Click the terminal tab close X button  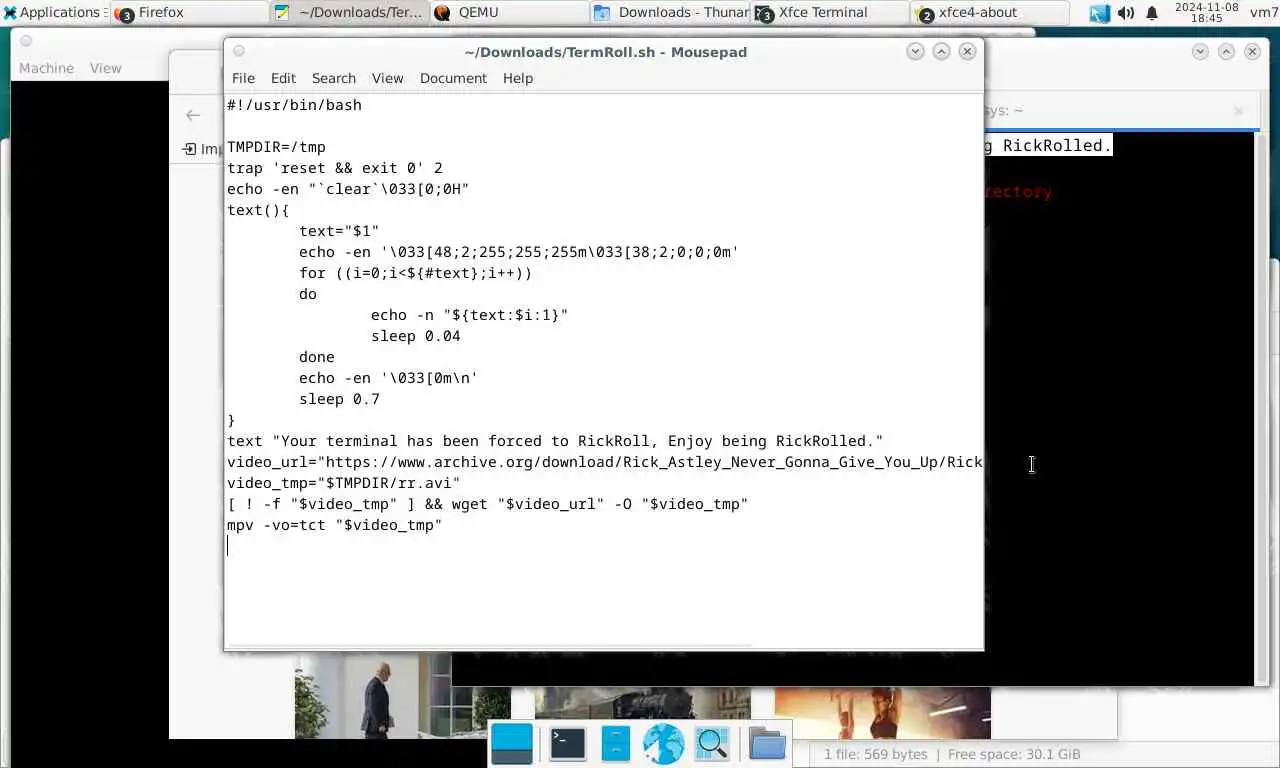pyautogui.click(x=1238, y=111)
